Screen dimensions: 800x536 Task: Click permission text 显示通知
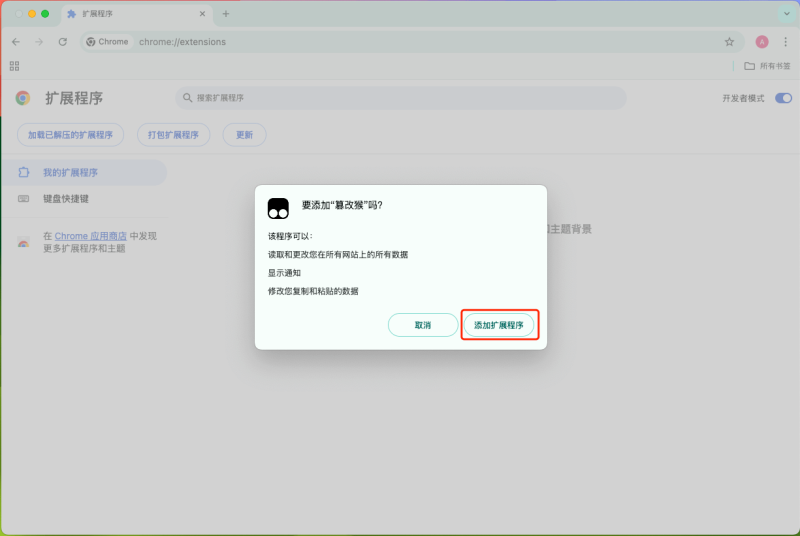pos(284,273)
